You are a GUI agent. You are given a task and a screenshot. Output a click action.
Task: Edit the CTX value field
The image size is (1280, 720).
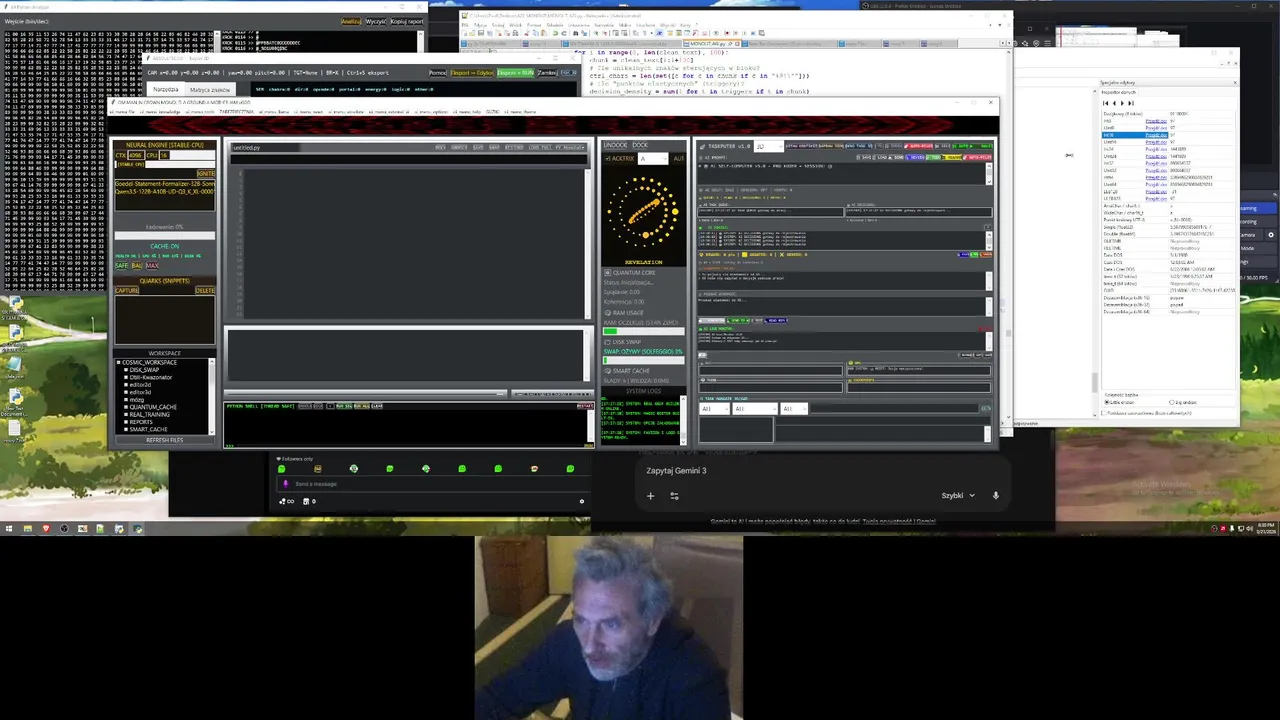(x=135, y=155)
